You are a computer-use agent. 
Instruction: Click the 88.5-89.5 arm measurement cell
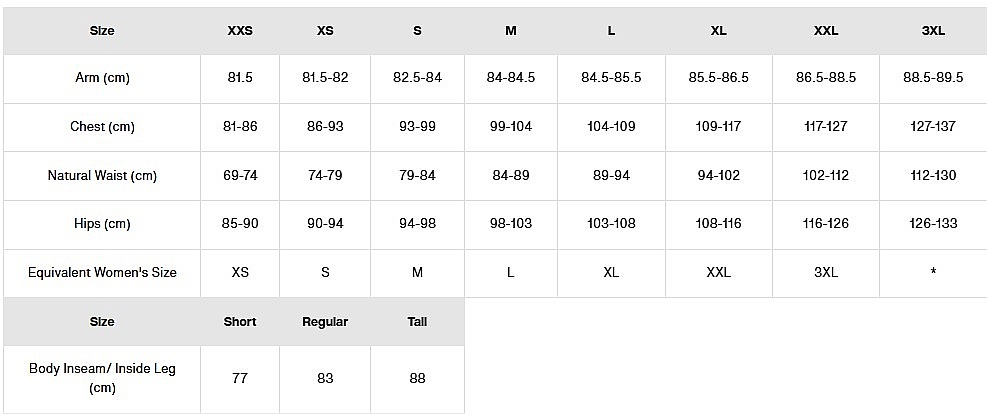(933, 78)
